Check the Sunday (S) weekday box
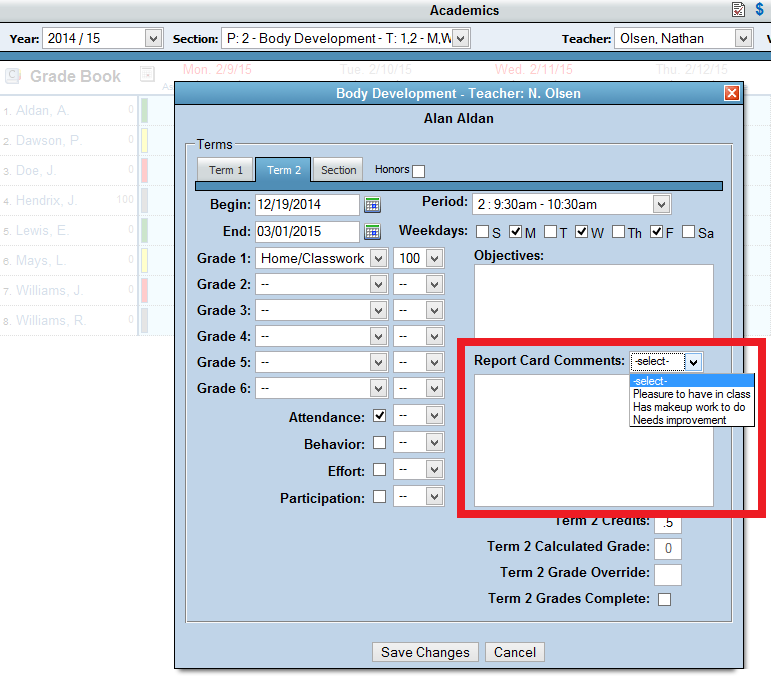 click(x=482, y=232)
